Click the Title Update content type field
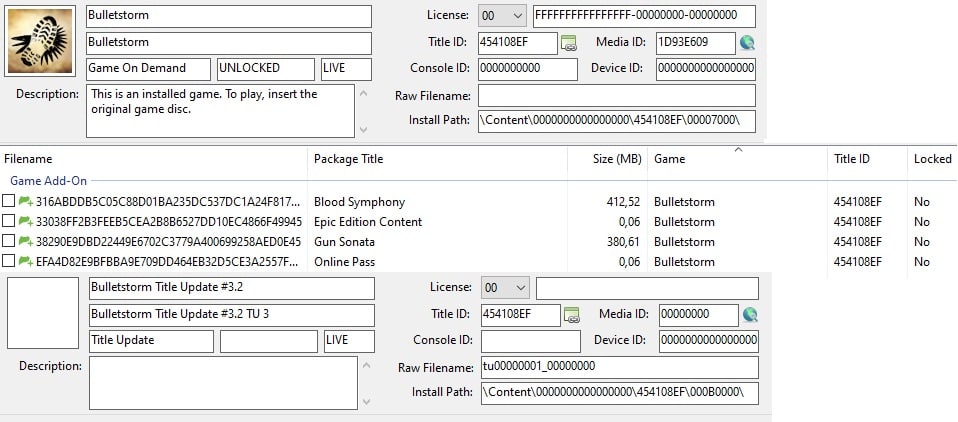 [x=152, y=341]
